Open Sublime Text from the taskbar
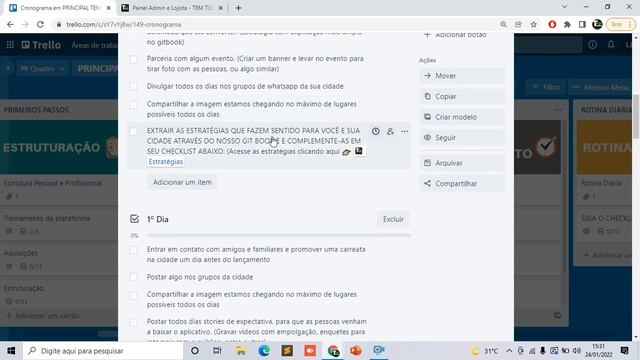The image size is (640, 360). [x=287, y=351]
